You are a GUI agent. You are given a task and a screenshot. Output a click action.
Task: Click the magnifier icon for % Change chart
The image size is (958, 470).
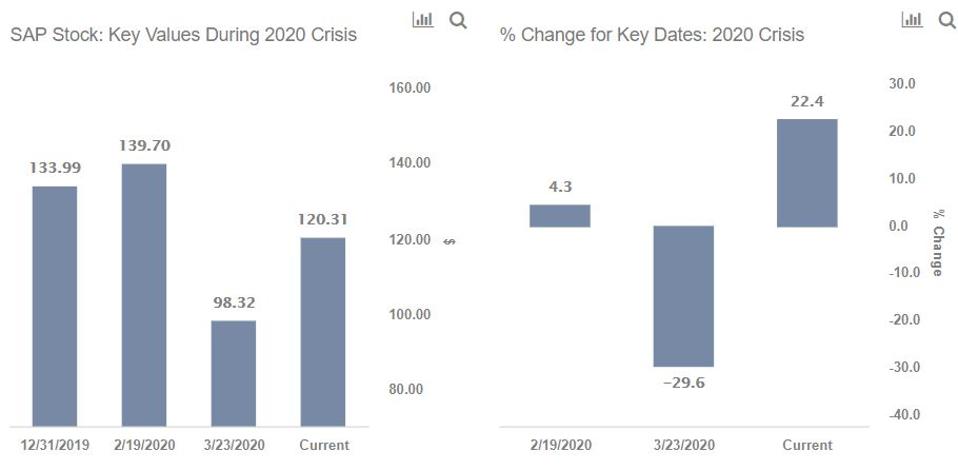pyautogui.click(x=947, y=20)
